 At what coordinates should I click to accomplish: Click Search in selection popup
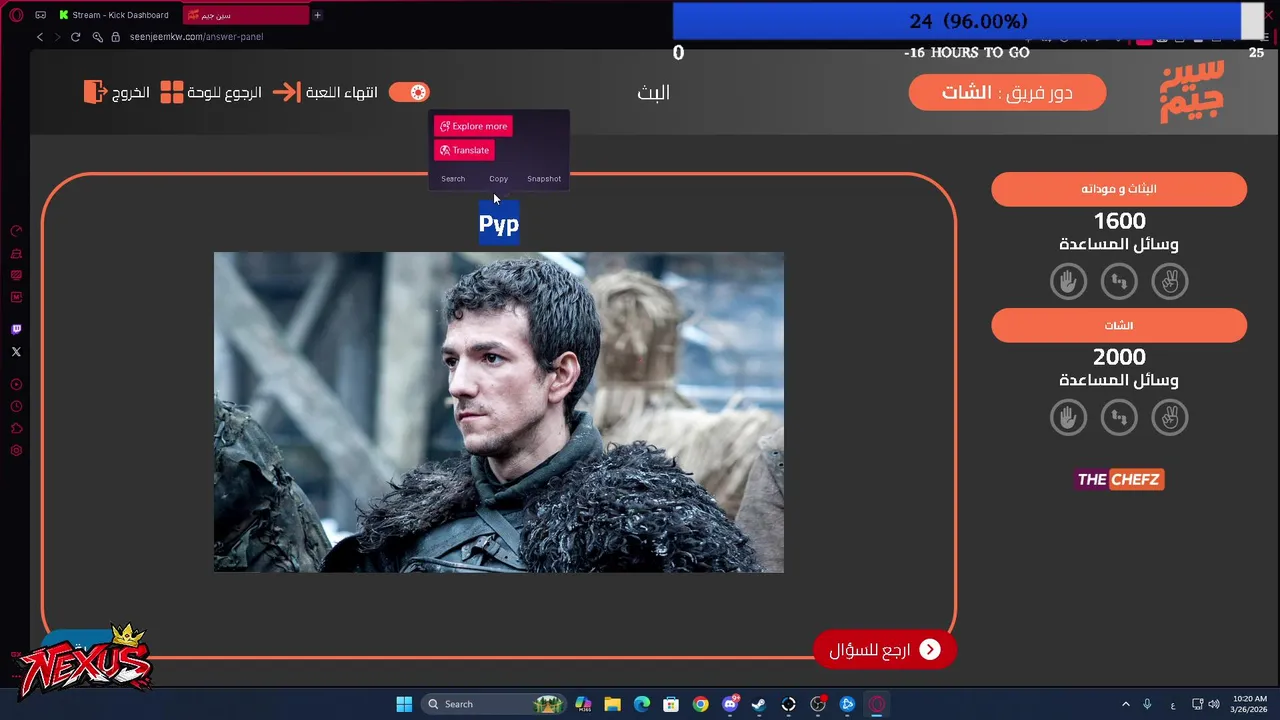click(x=453, y=179)
